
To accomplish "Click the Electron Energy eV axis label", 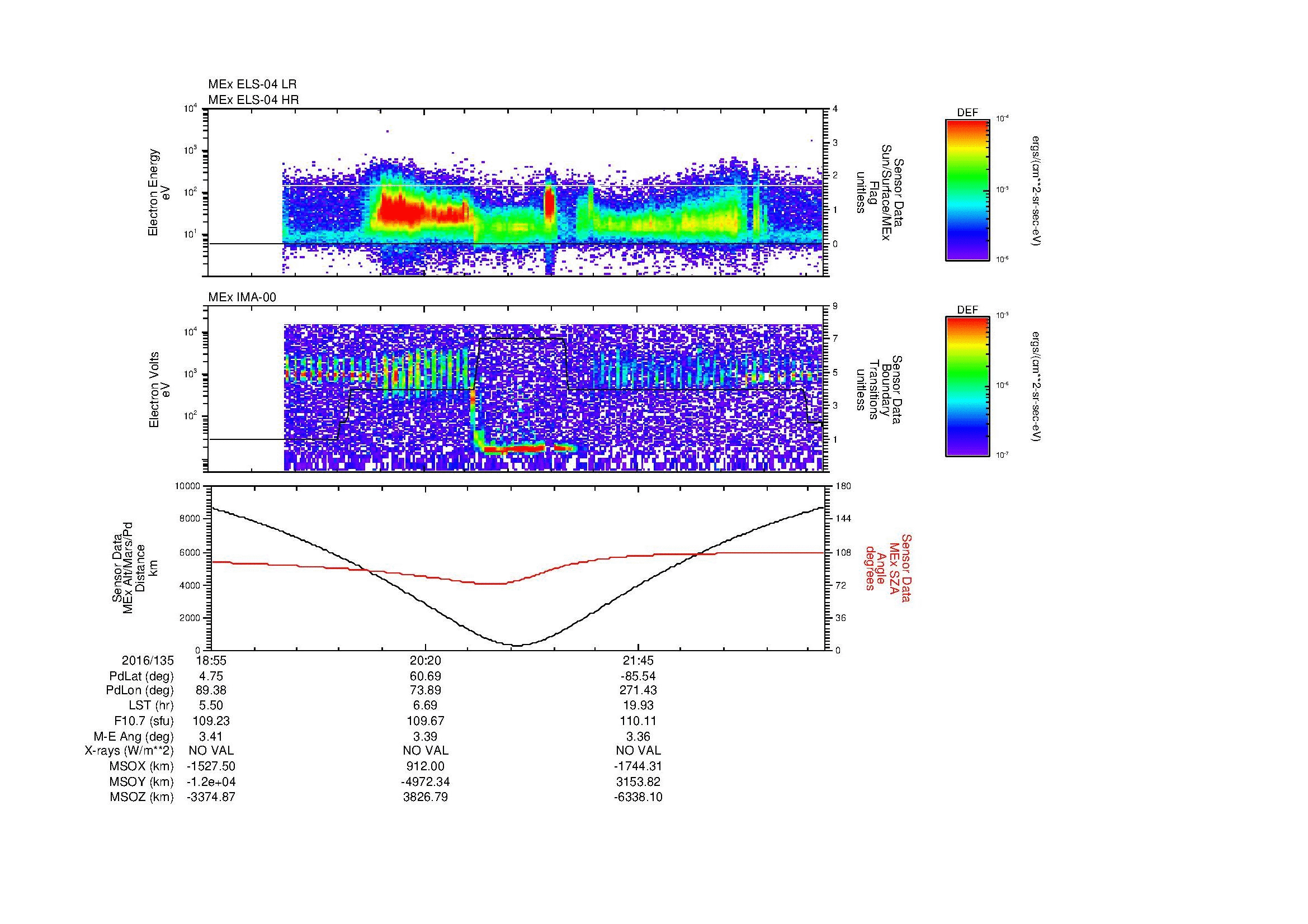I will pos(158,192).
